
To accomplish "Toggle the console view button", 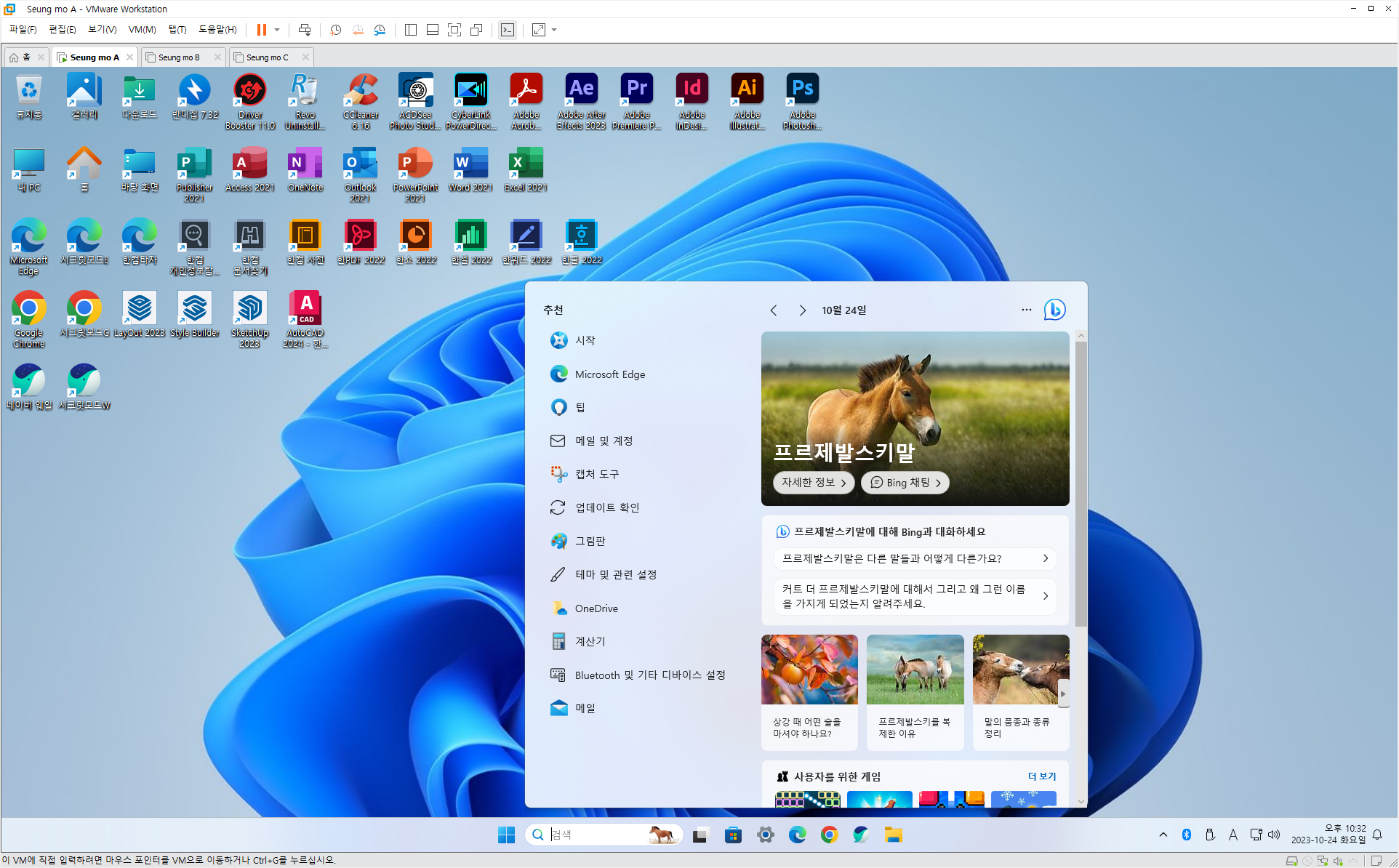I will (x=508, y=30).
